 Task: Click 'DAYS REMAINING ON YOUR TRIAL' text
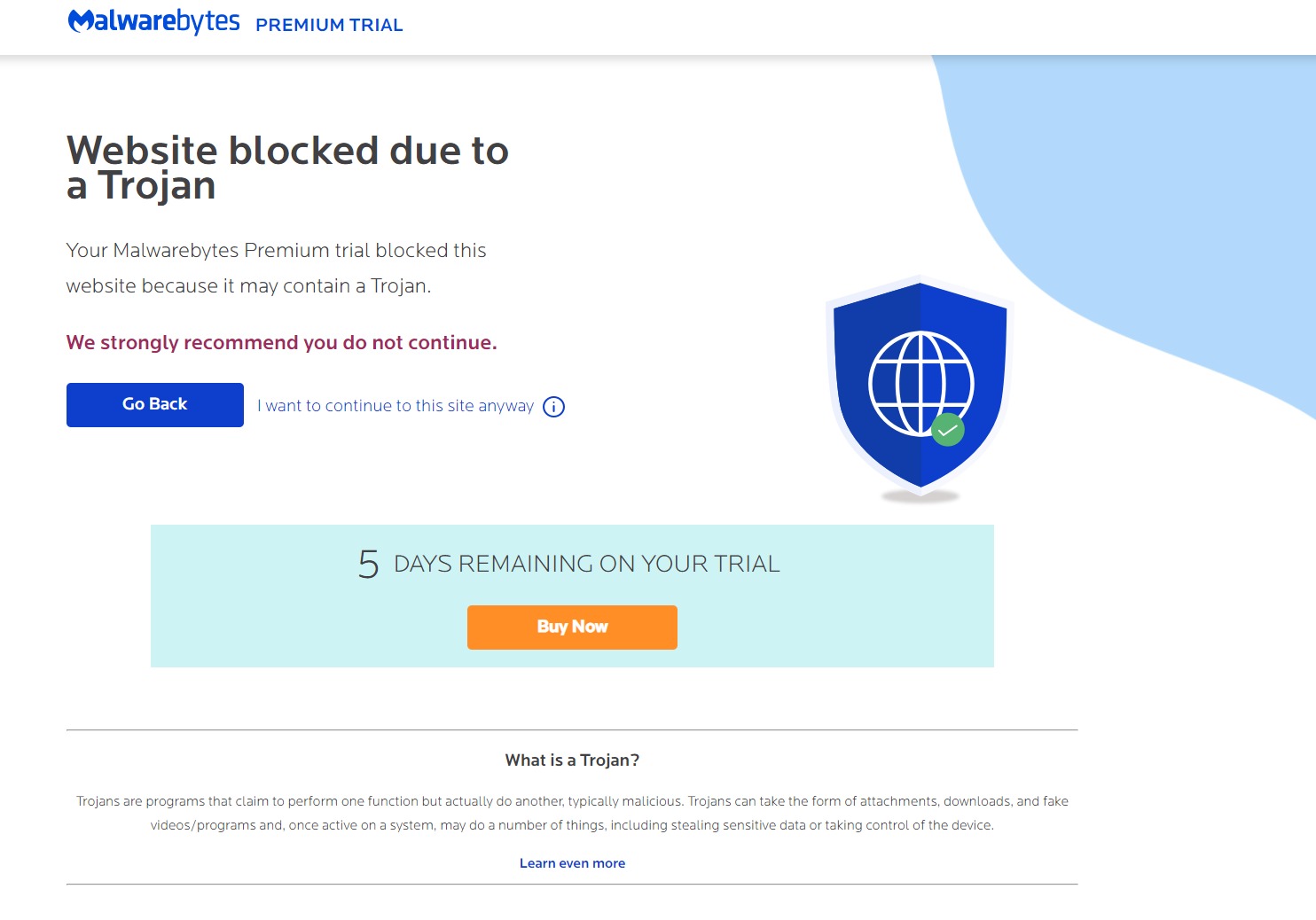click(x=586, y=564)
